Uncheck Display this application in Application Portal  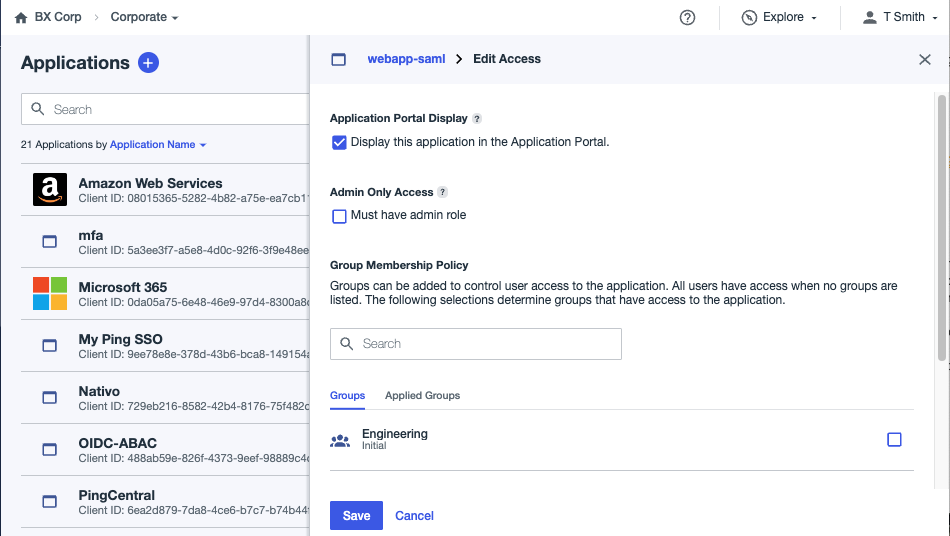click(339, 142)
